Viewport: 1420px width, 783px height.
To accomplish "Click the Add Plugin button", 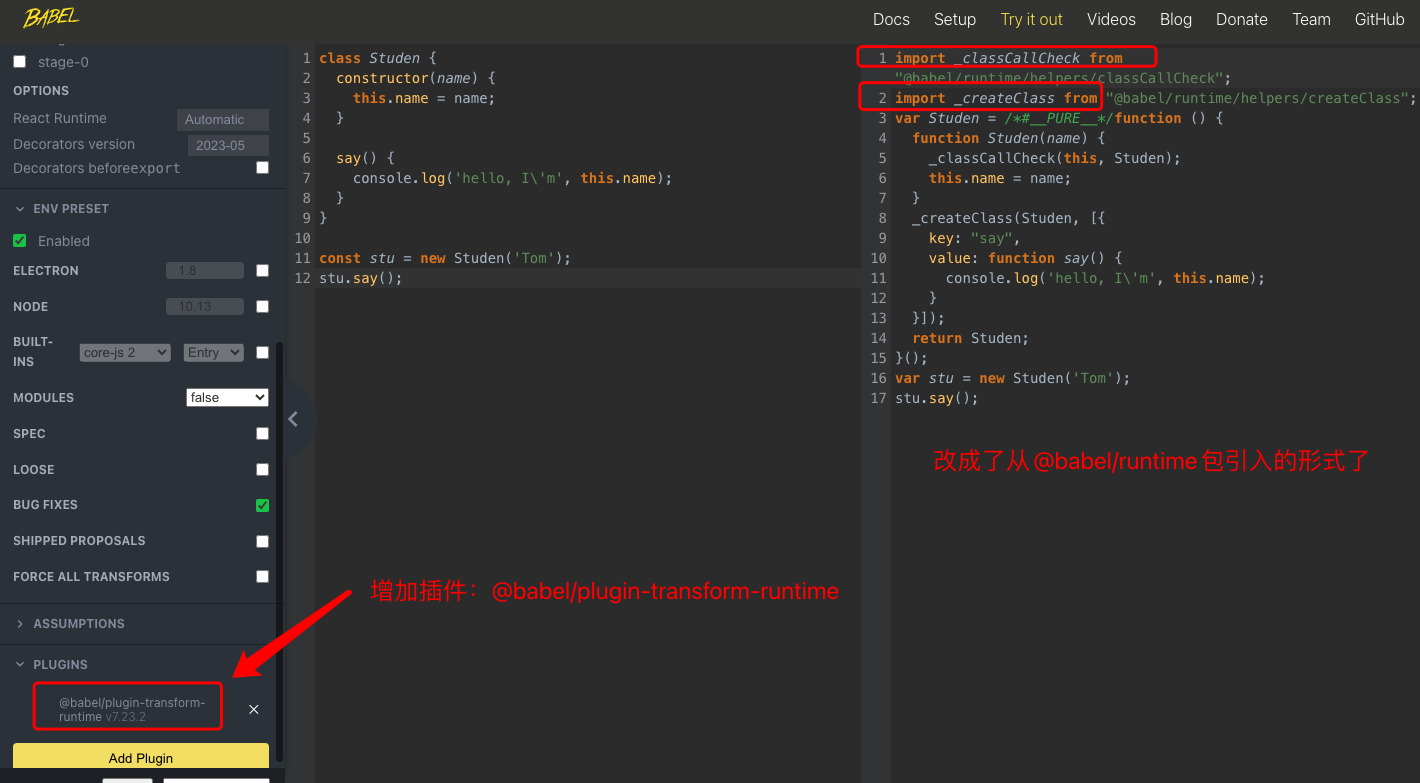I will pos(141,757).
